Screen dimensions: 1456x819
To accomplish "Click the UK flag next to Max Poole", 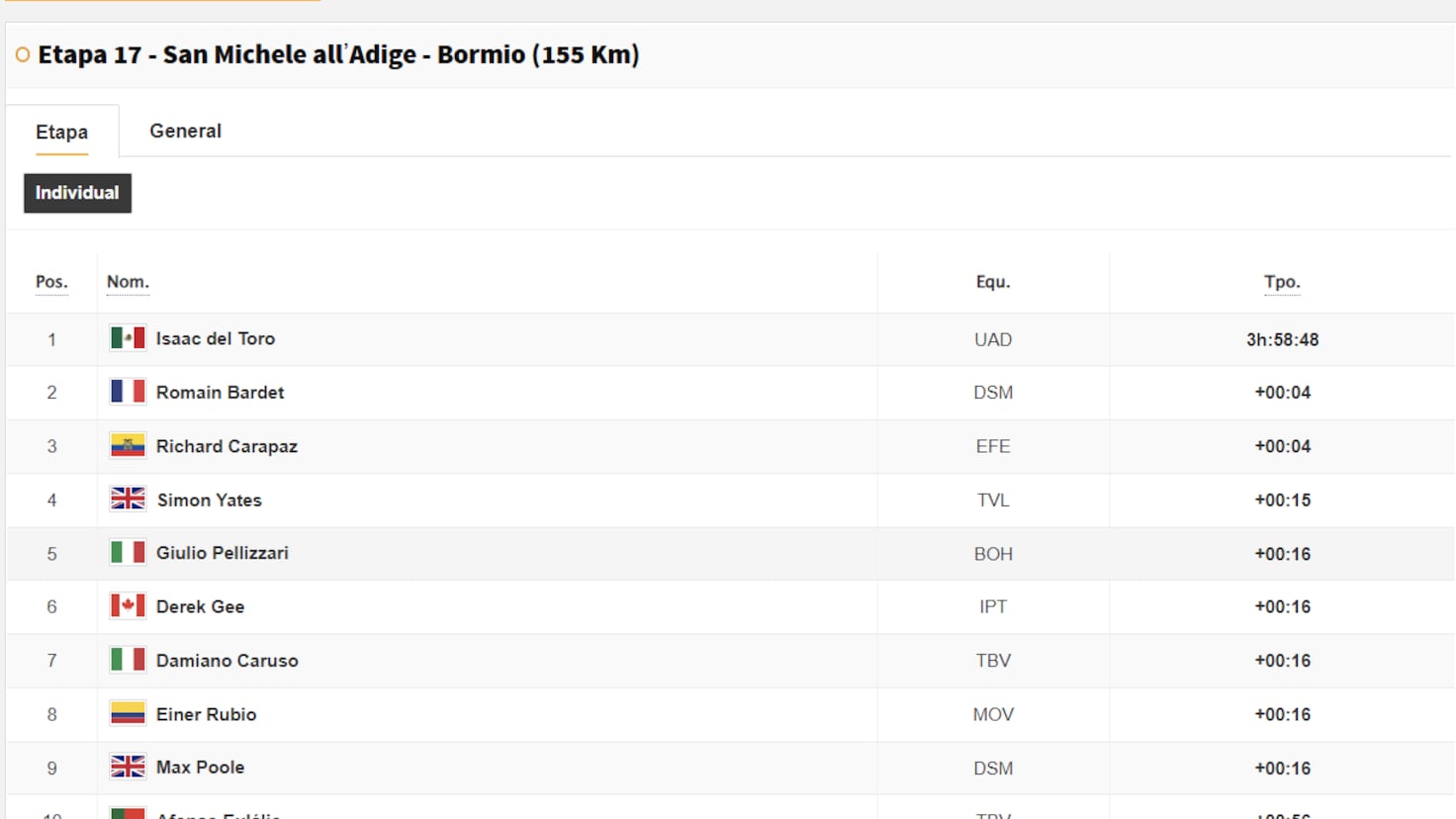I will [128, 768].
